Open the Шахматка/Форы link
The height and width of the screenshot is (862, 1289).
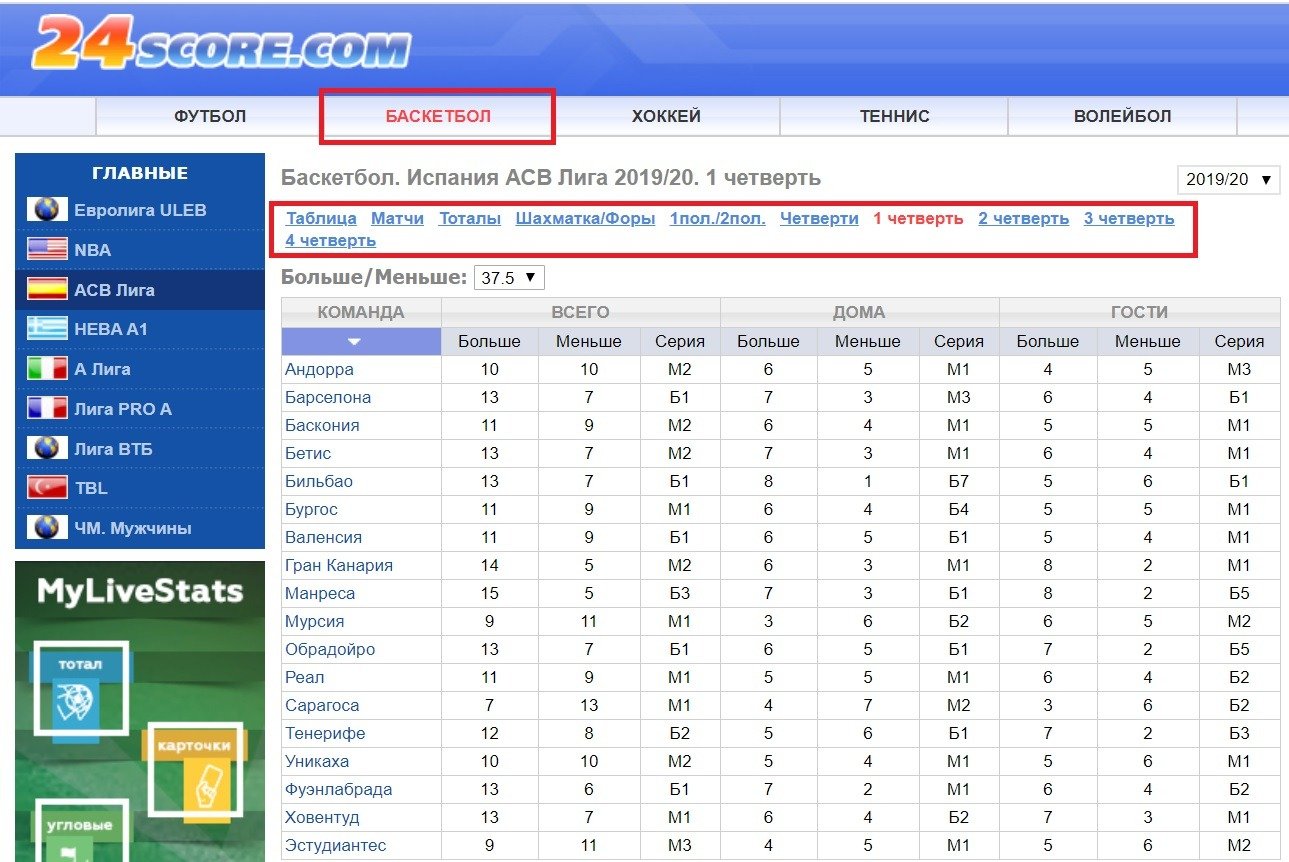click(585, 218)
